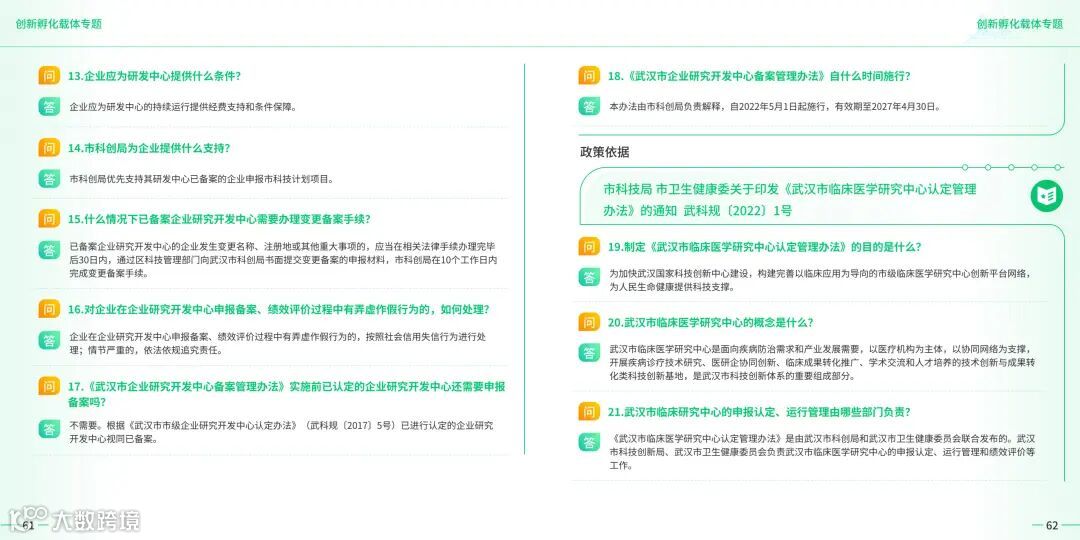Click the answer starting 已备案企业研究开发中心的企业发生变更
Image resolution: width=1080 pixels, height=540 pixels.
(x=283, y=259)
